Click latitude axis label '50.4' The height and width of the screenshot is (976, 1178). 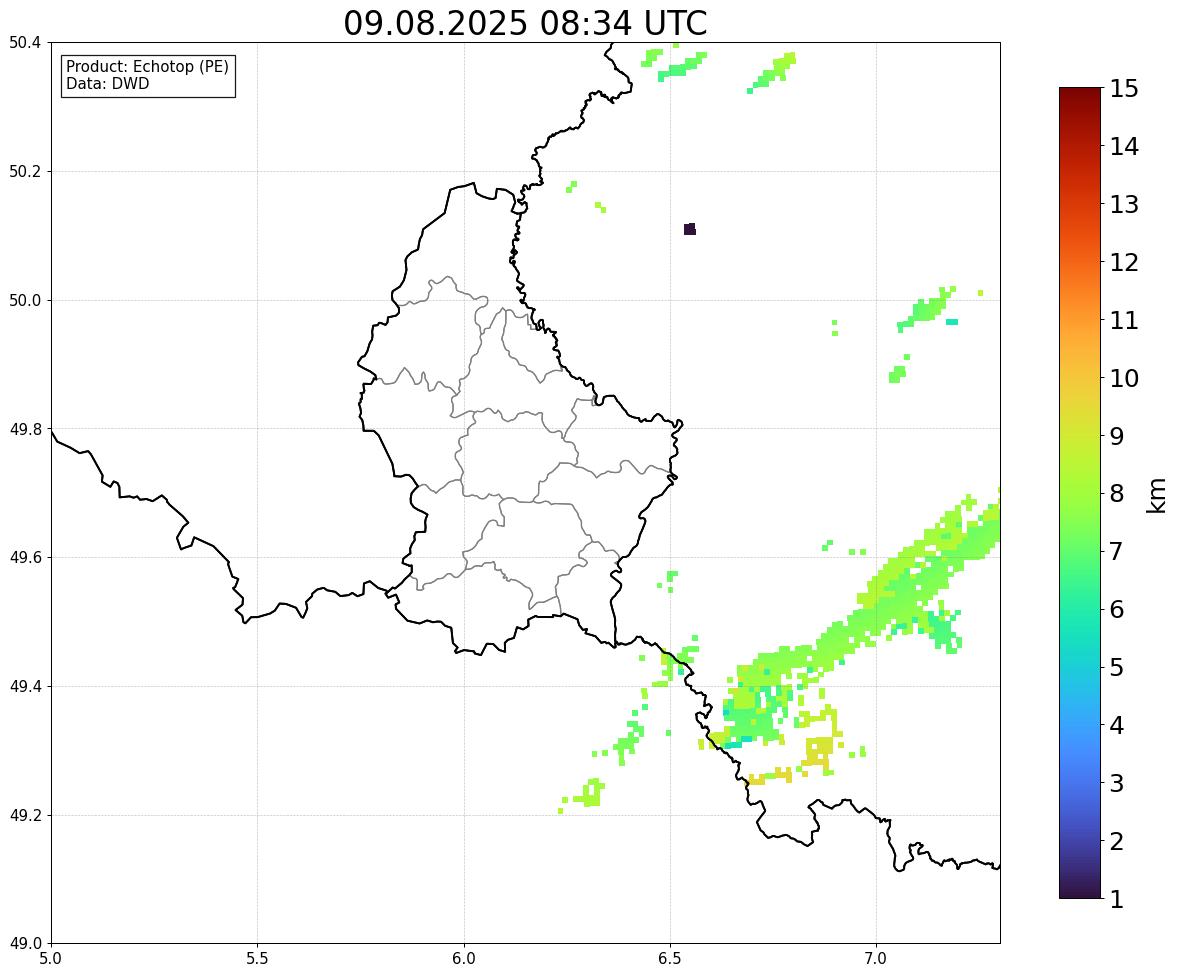(24, 43)
